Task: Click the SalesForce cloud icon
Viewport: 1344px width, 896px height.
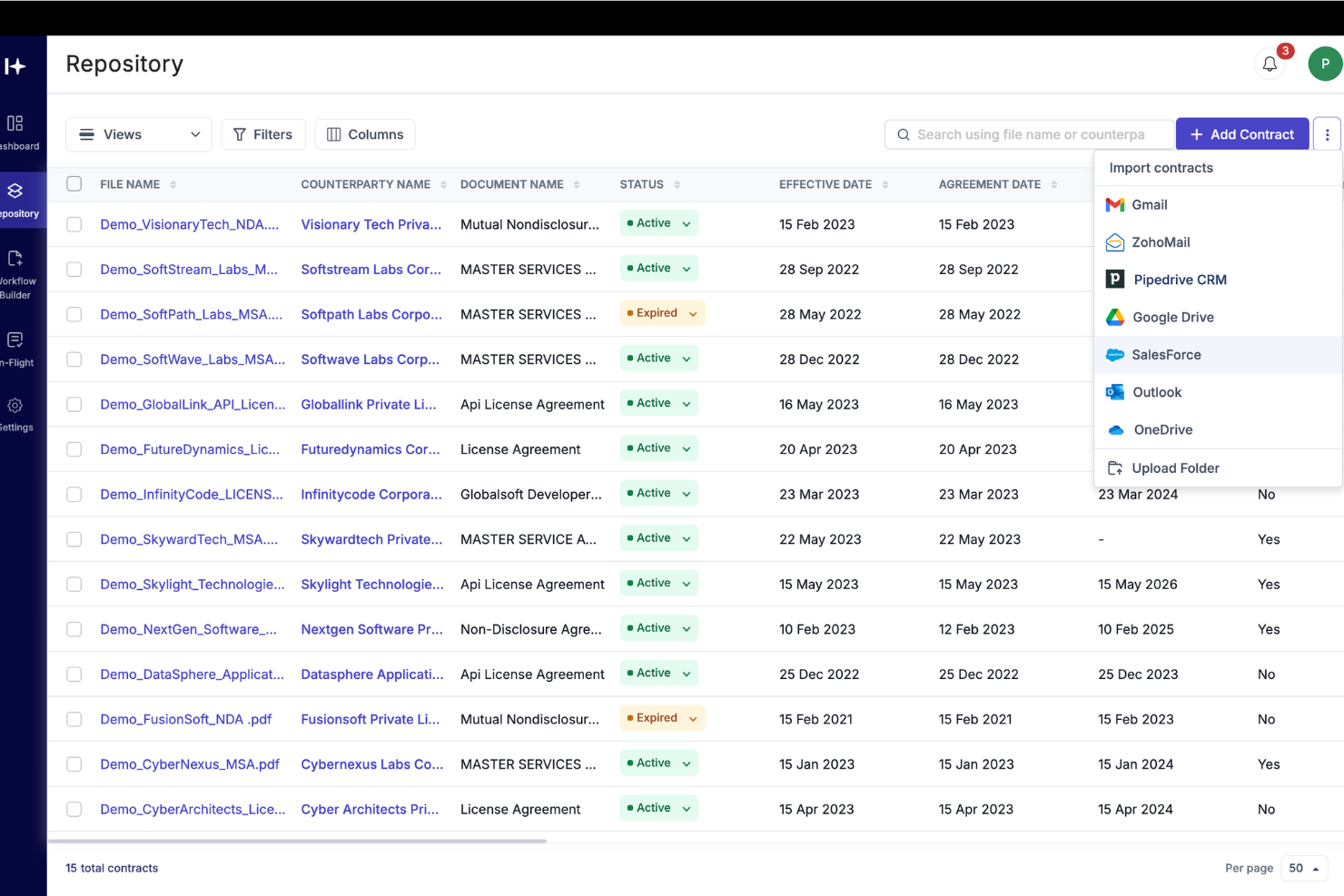Action: pos(1115,355)
